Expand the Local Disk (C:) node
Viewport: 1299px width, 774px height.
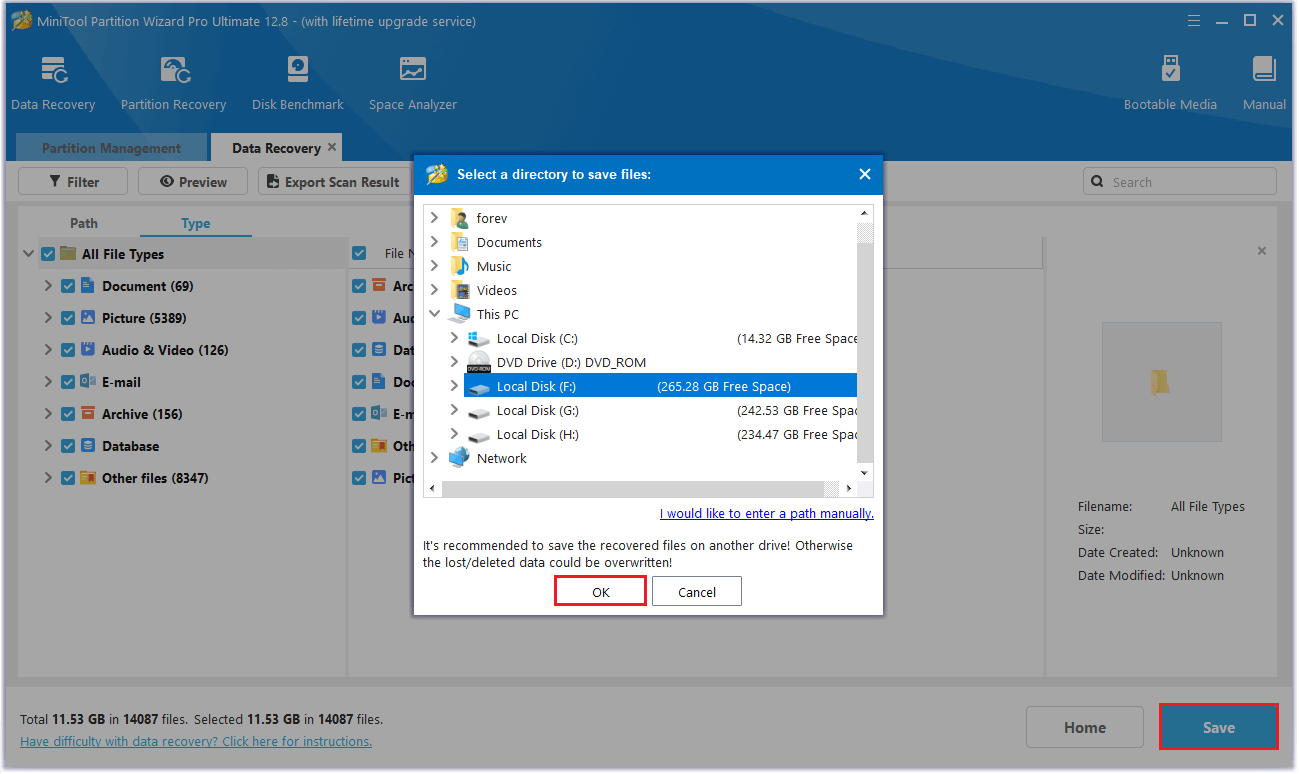pyautogui.click(x=454, y=338)
